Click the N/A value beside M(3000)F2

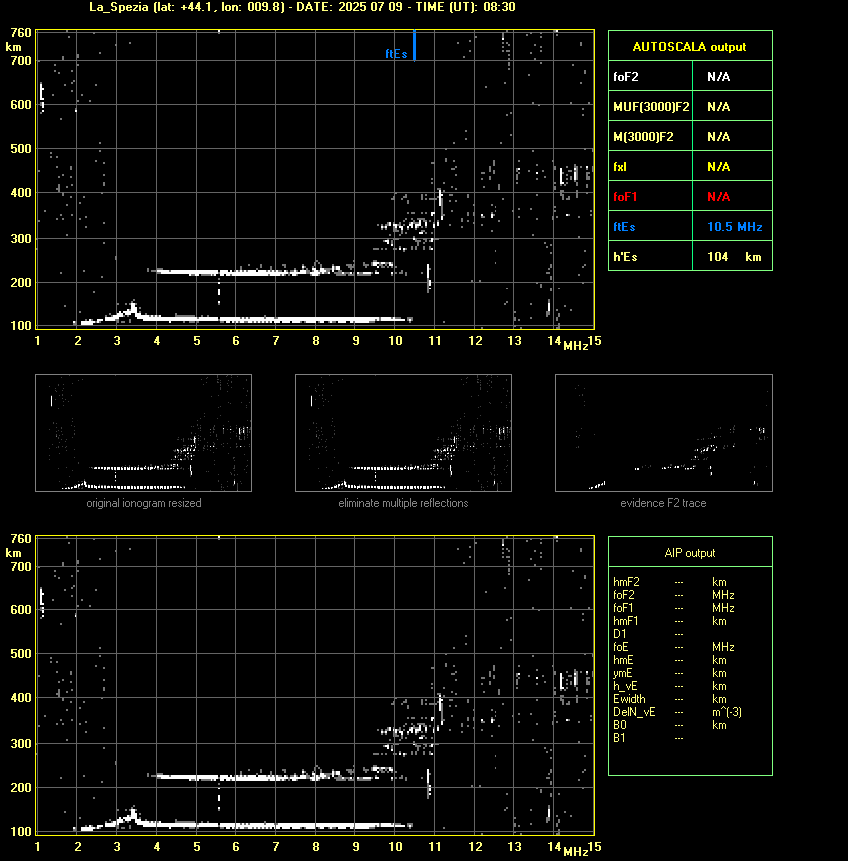[718, 137]
